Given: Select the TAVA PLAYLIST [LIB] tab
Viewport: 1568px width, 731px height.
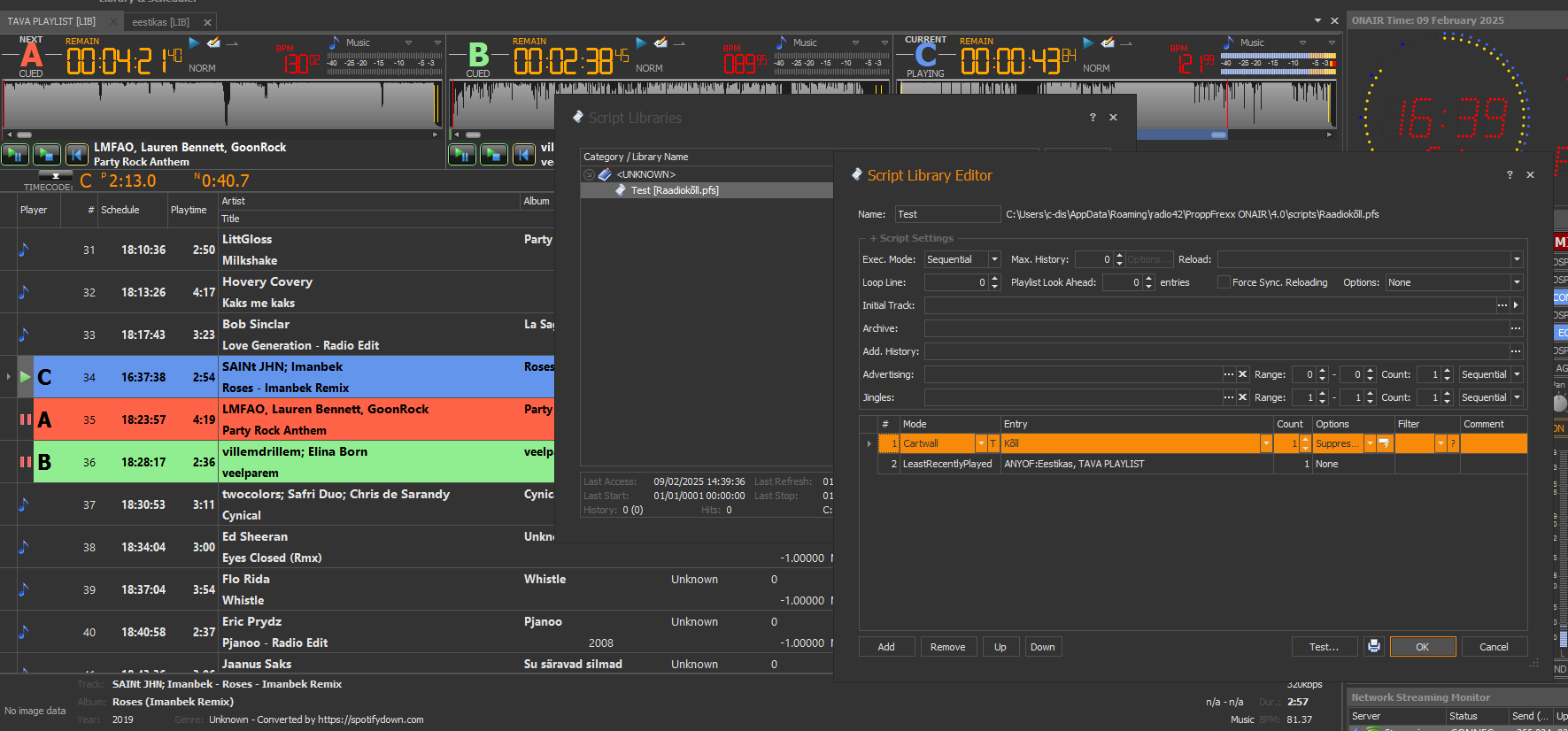Looking at the screenshot, I should (51, 21).
